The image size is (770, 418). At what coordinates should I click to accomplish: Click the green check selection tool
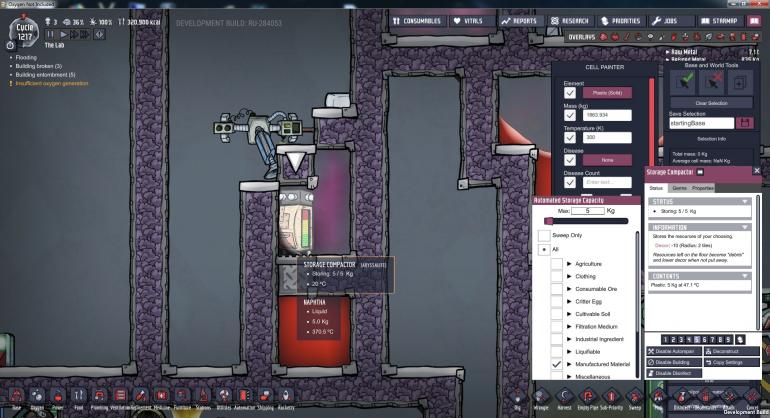(683, 82)
